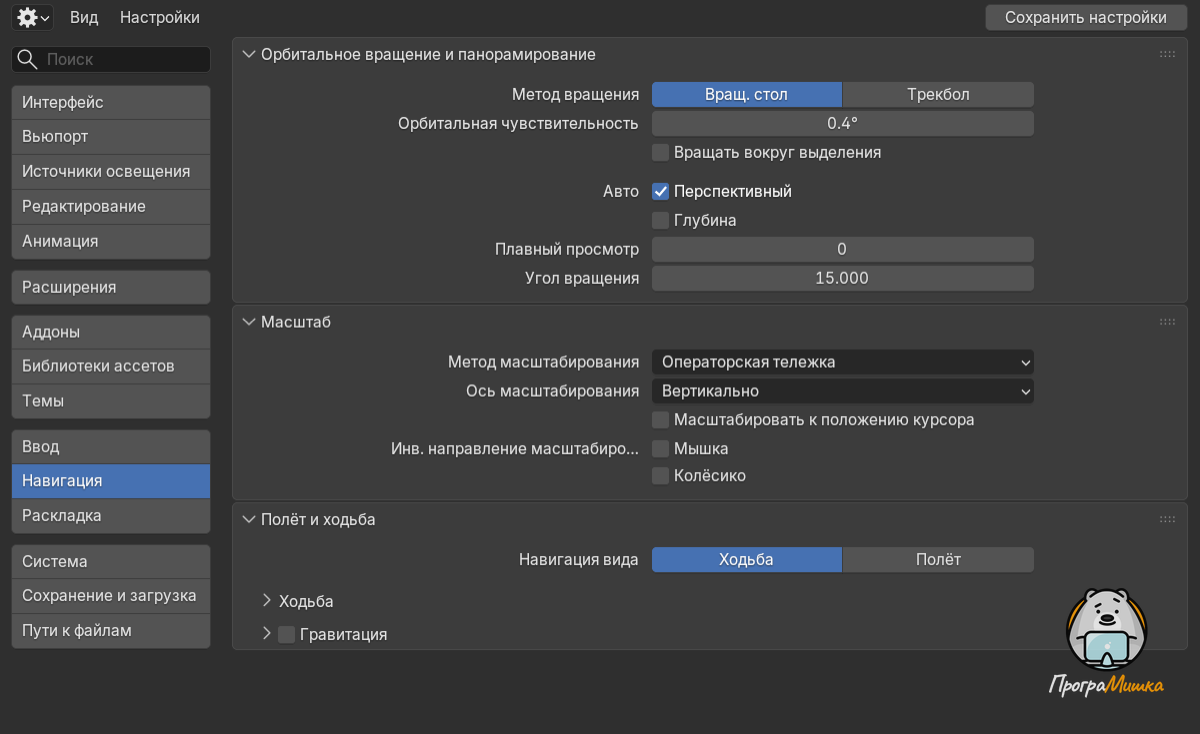Select Вращ. стол rotation method
Viewport: 1200px width, 734px height.
pyautogui.click(x=747, y=94)
